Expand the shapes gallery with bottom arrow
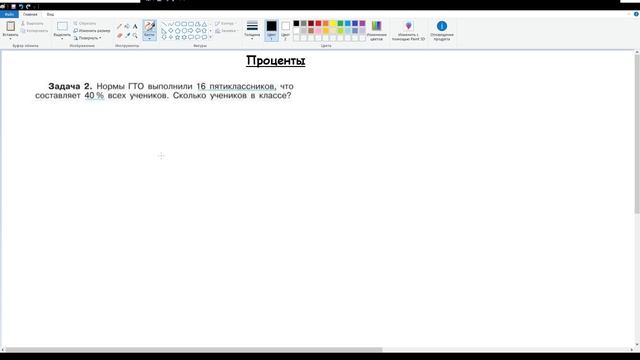The width and height of the screenshot is (640, 360). click(211, 37)
